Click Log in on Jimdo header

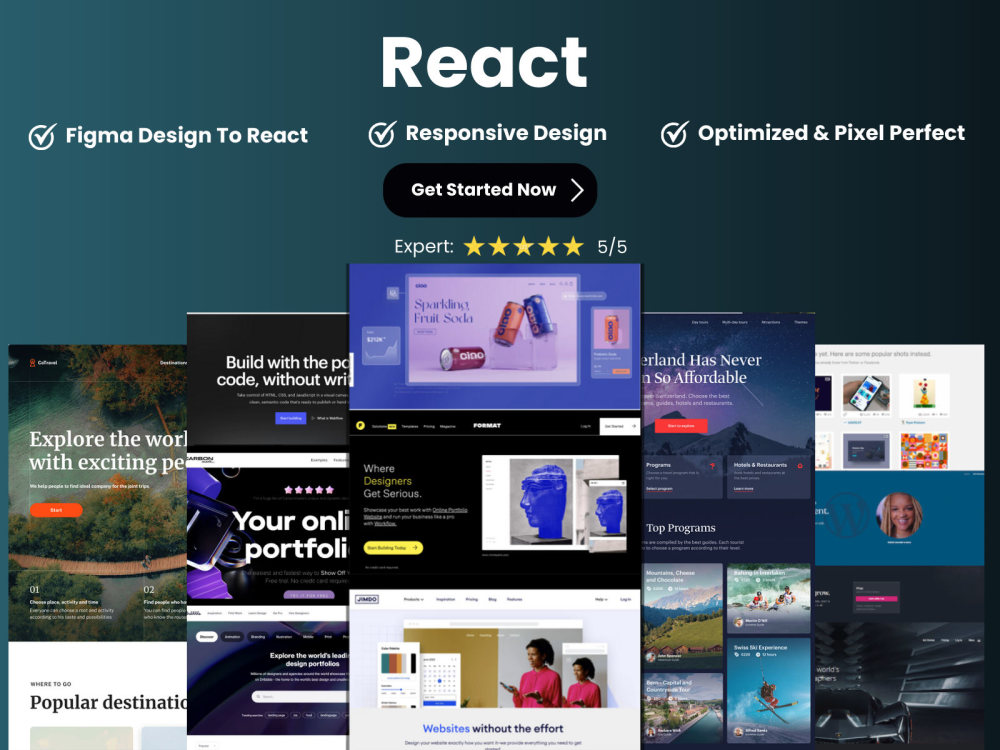point(626,599)
